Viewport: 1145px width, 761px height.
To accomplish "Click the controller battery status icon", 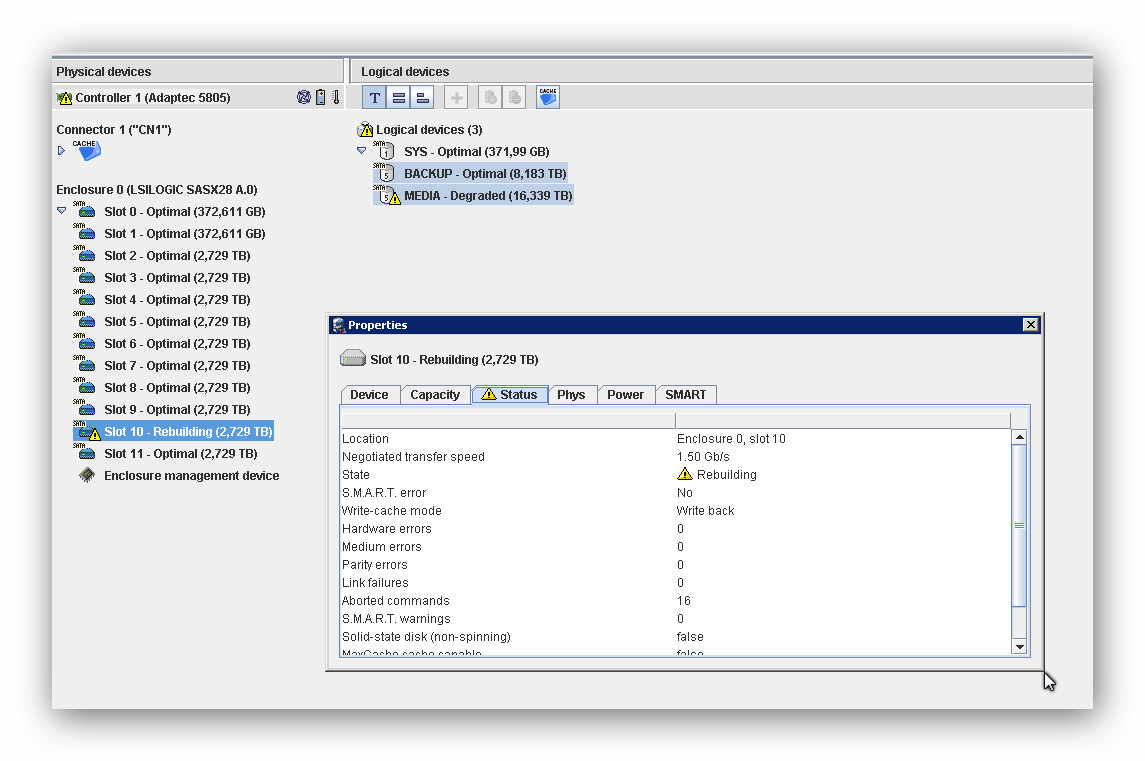I will click(320, 97).
